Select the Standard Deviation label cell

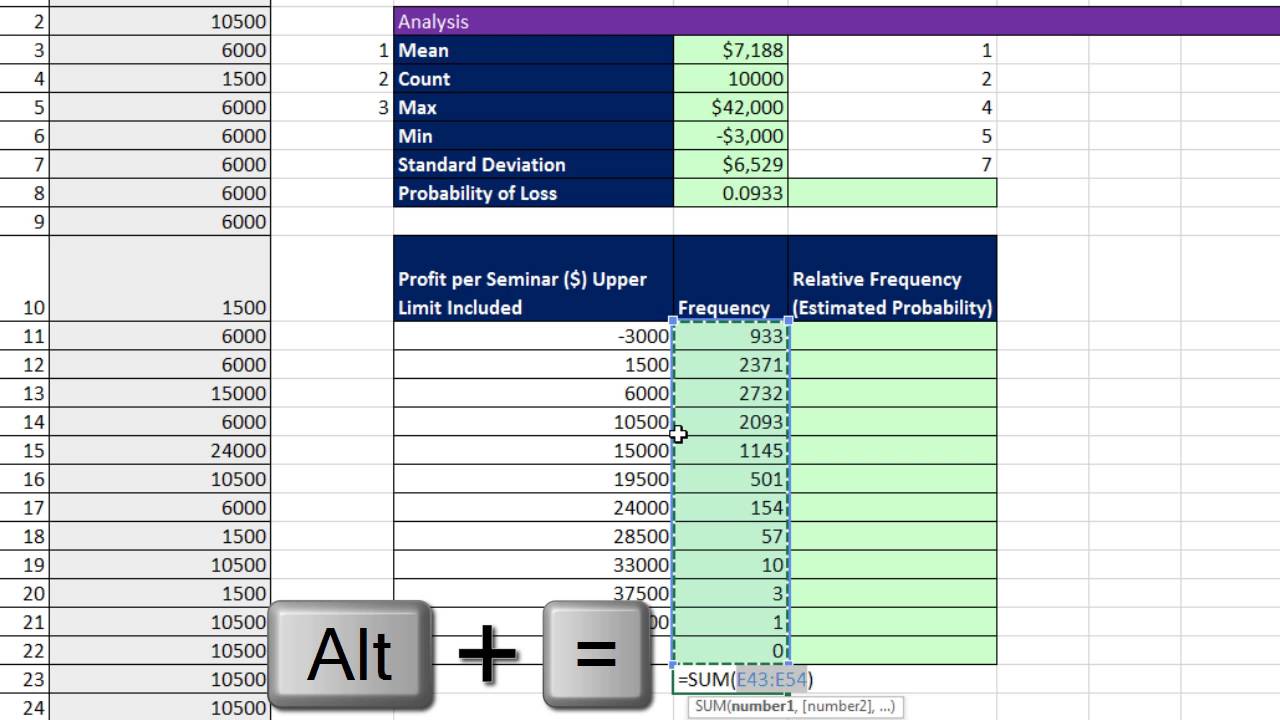(534, 164)
